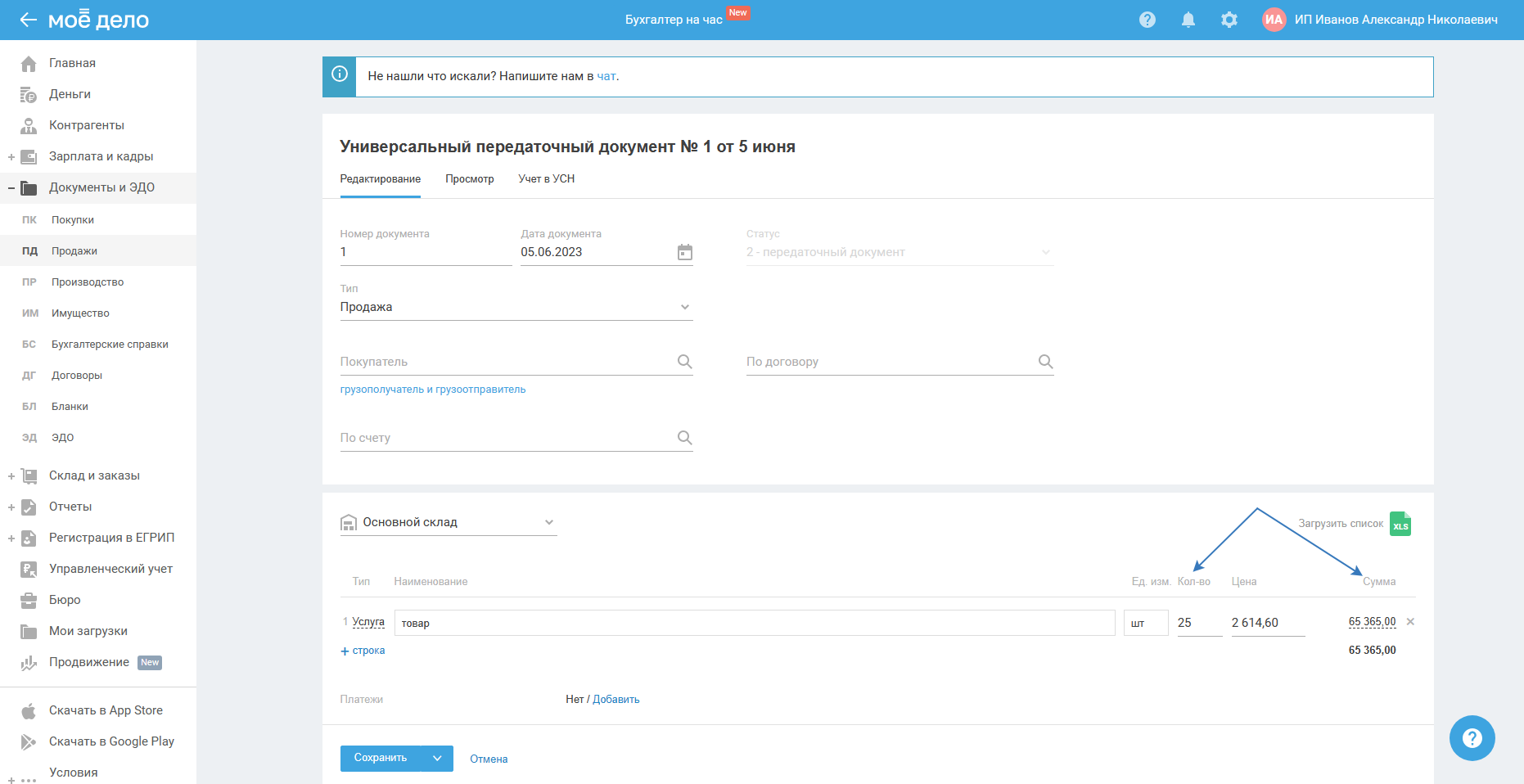This screenshot has width=1524, height=784.
Task: Click search magnifier in По договору field
Action: pos(1045,362)
